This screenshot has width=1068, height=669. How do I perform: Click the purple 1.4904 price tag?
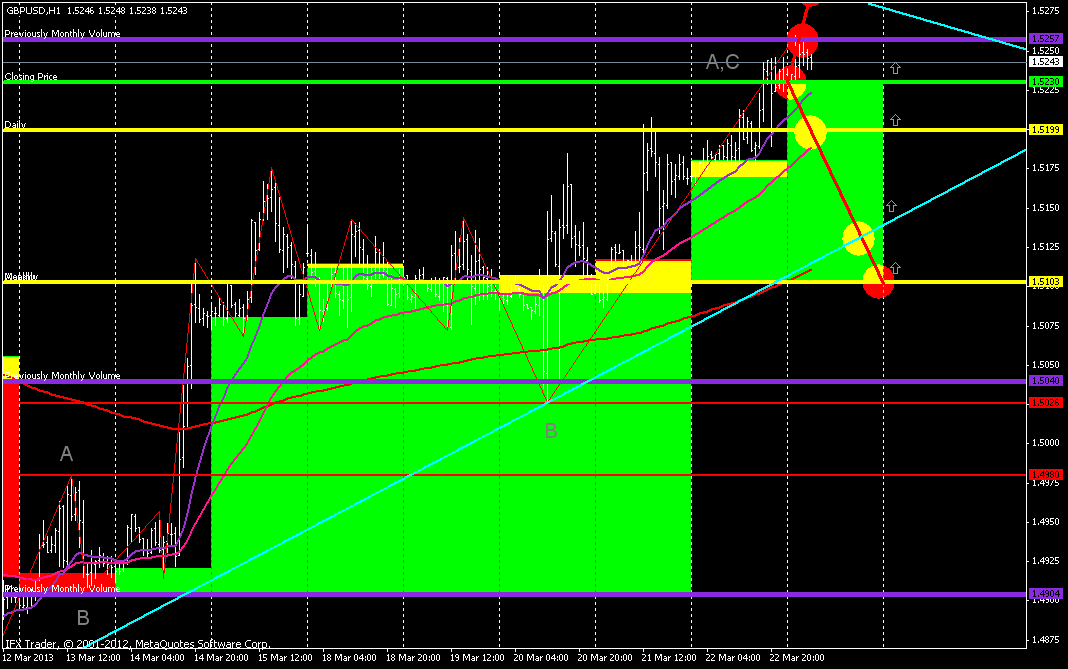point(1046,594)
